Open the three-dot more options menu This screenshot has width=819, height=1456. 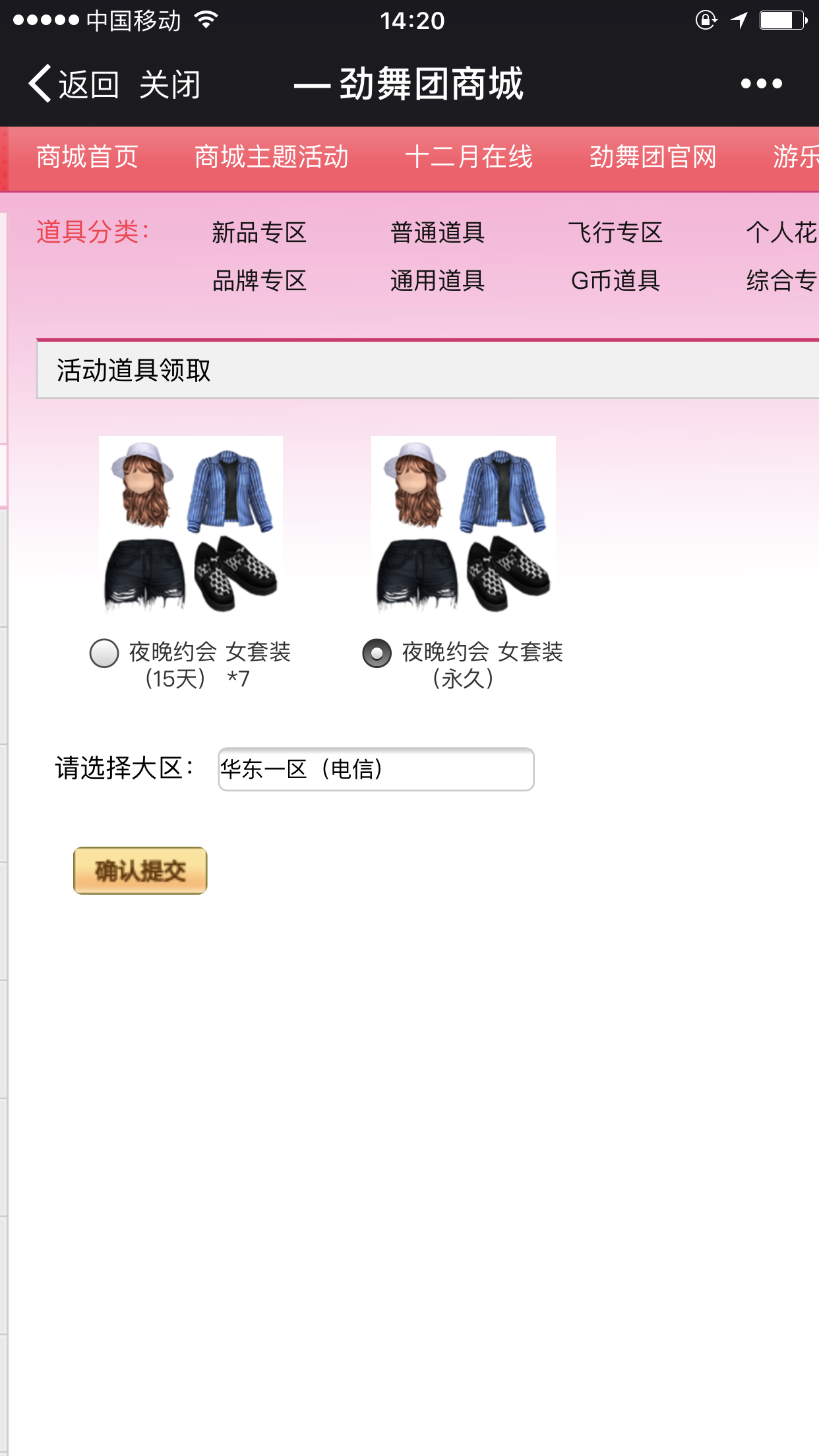coord(761,84)
